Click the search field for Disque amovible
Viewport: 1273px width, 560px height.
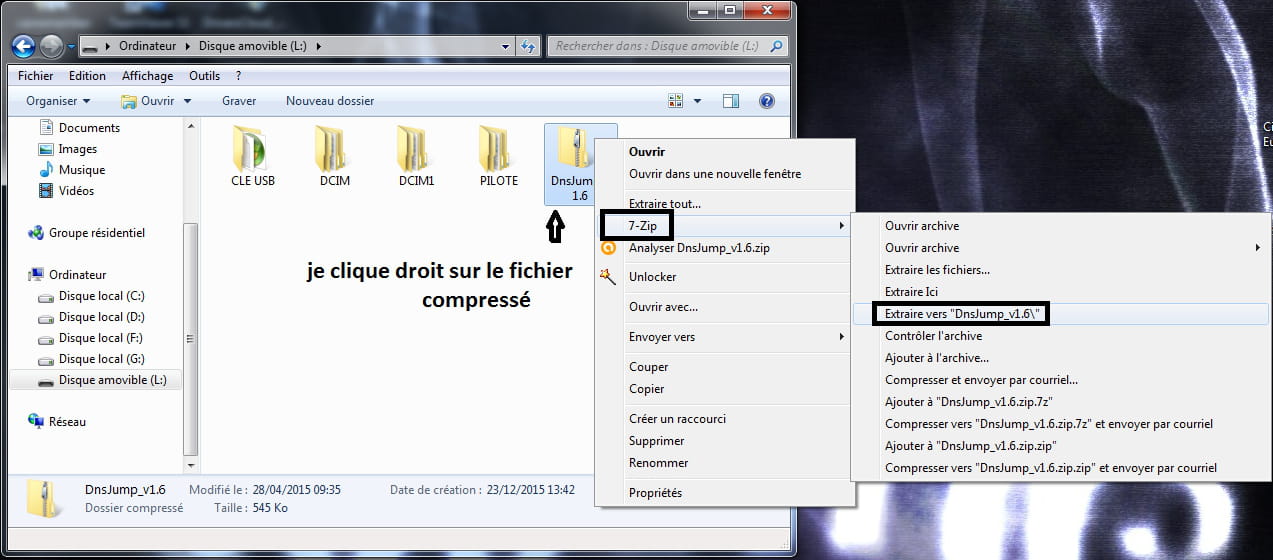point(658,46)
